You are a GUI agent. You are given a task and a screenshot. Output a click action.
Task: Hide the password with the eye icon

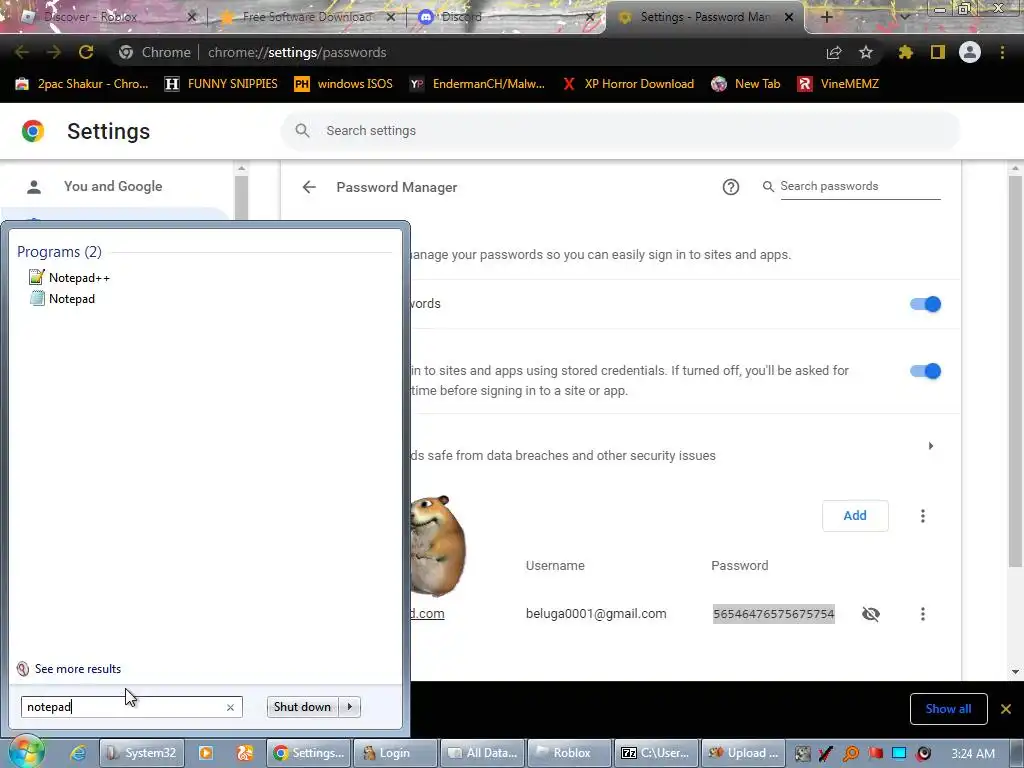tap(871, 614)
